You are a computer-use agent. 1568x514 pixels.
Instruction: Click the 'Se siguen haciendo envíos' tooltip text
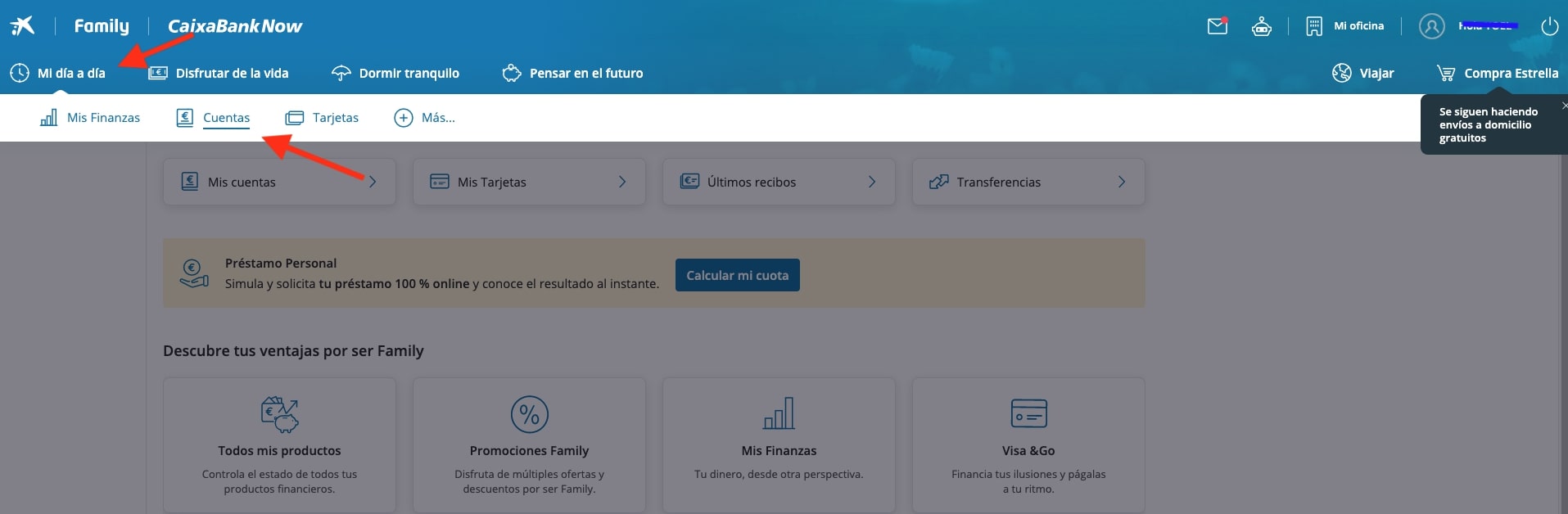click(1489, 125)
